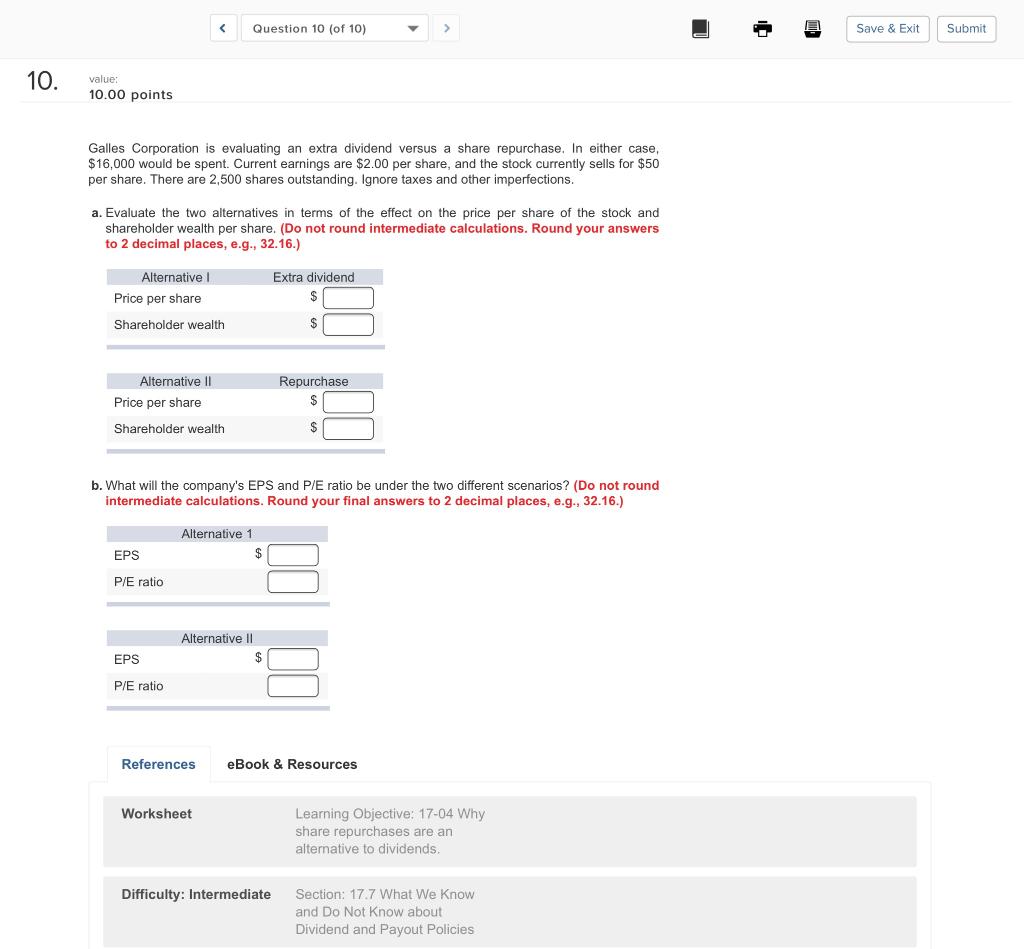Open the calculator icon in the header
The height and width of the screenshot is (949, 1024).
(x=812, y=28)
